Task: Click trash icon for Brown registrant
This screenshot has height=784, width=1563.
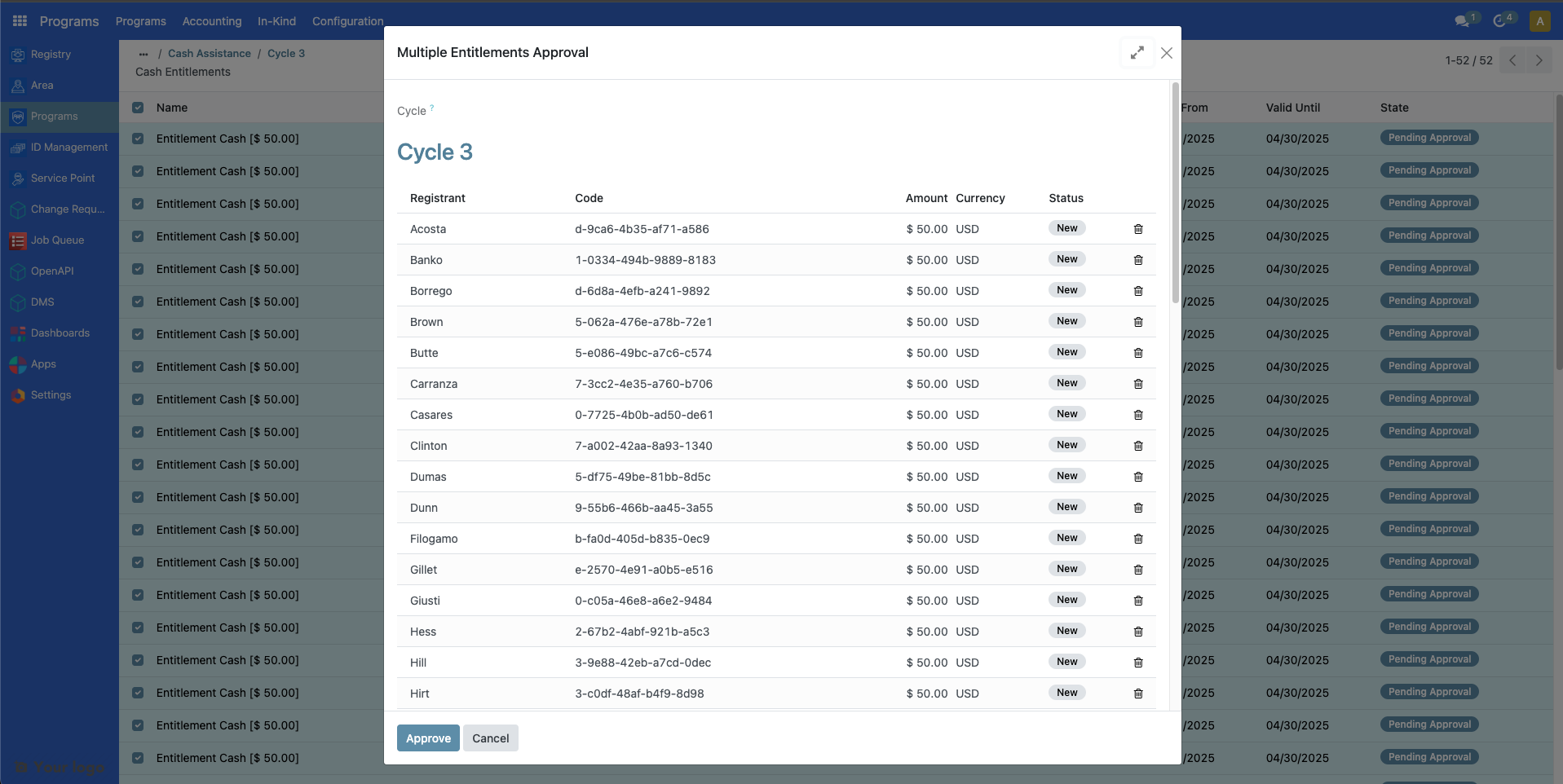Action: point(1138,322)
